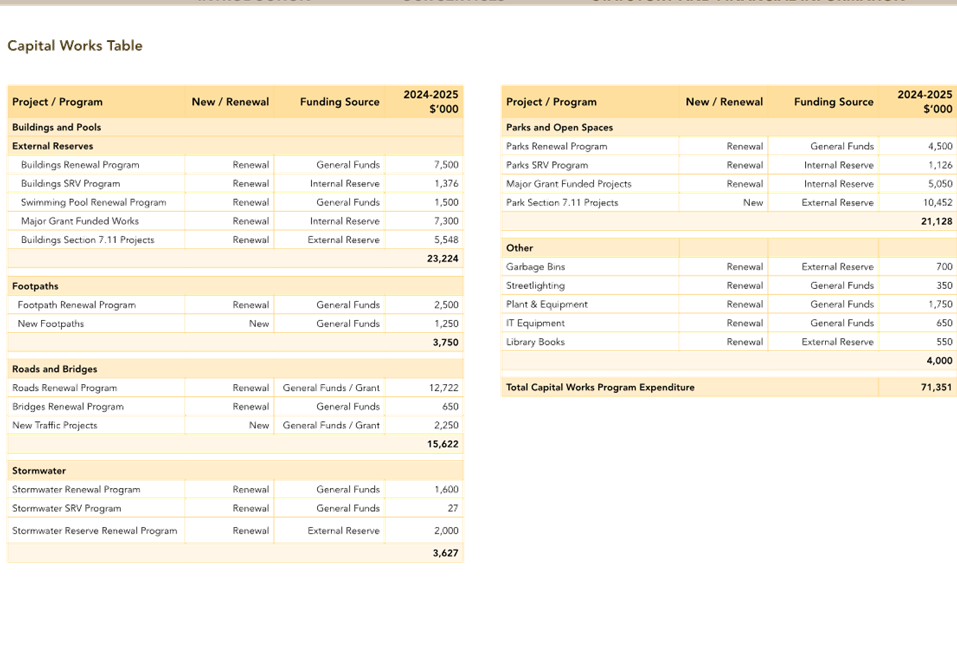Viewport: 957px width, 661px height.
Task: Click the Parks Renewal Program amount 4,500
Action: click(x=940, y=146)
